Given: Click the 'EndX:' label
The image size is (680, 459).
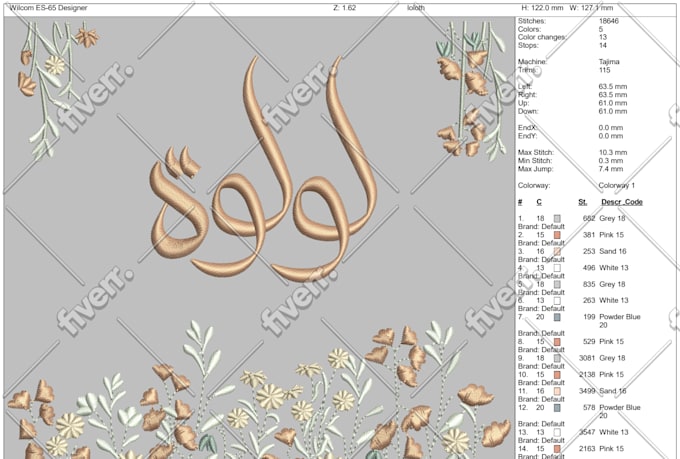Looking at the screenshot, I should click(x=527, y=128).
